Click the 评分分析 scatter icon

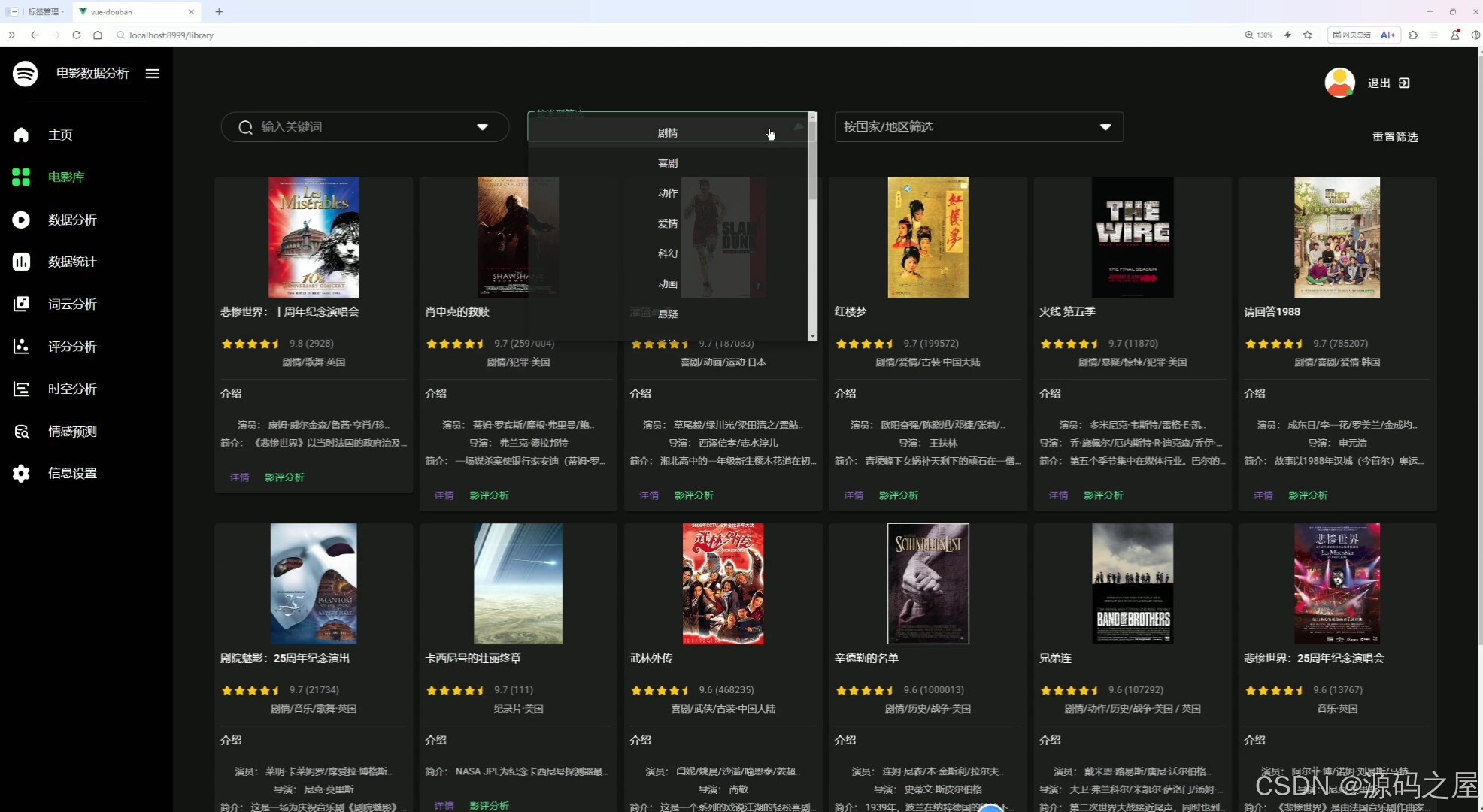click(21, 346)
